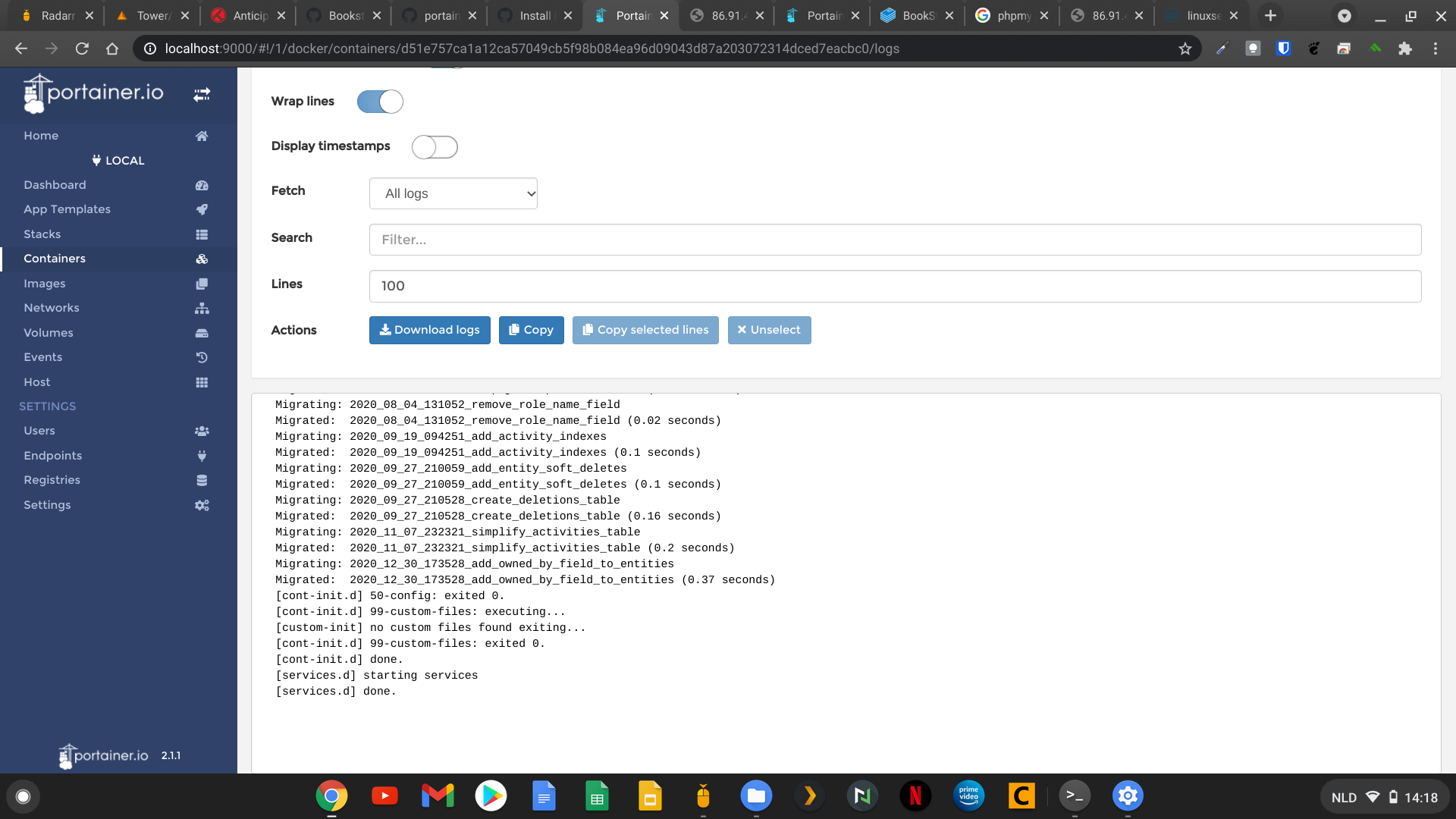The image size is (1456, 819).
Task: Click the Networks sitemap icon
Action: click(x=202, y=309)
